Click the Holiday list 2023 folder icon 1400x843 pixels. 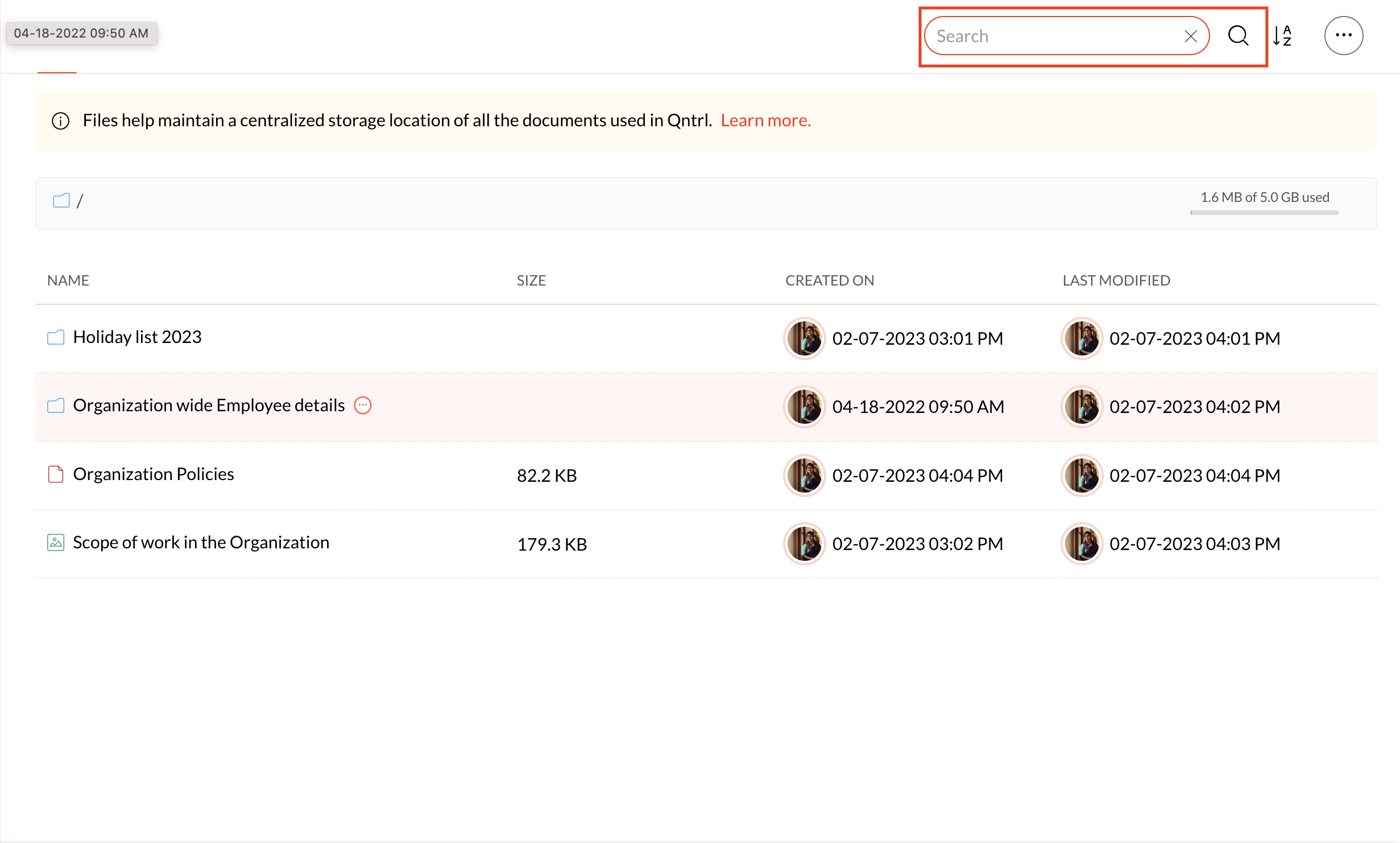tap(56, 337)
